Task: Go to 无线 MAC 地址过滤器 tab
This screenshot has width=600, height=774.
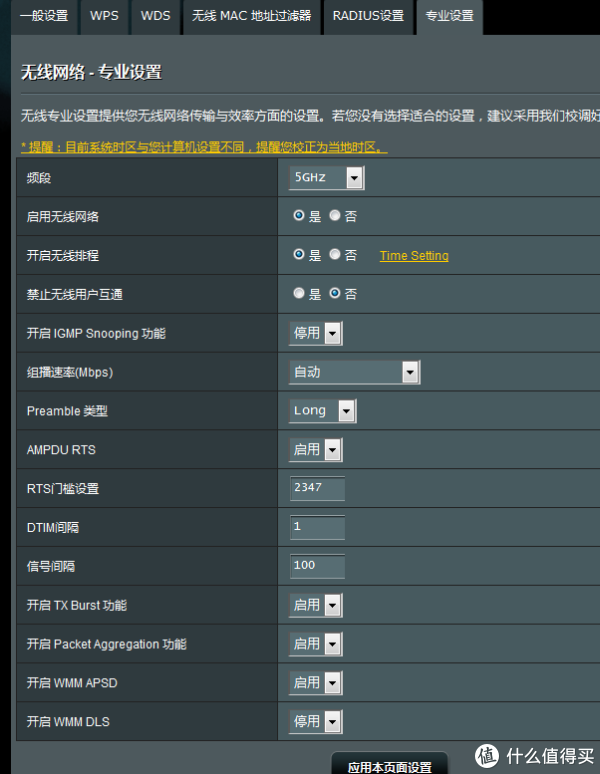Action: pos(251,16)
